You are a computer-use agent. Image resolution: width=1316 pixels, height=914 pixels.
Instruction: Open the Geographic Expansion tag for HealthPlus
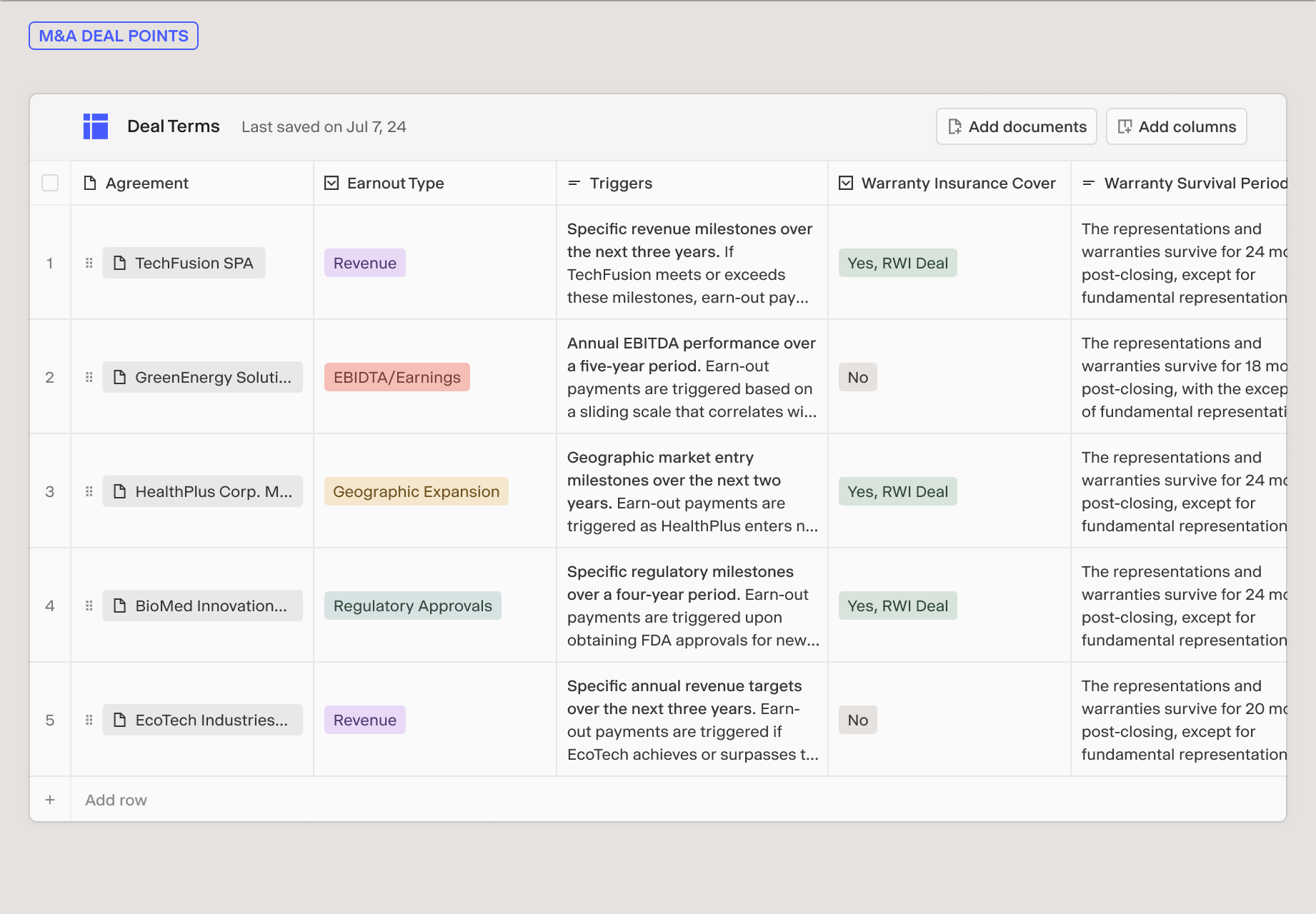pyautogui.click(x=416, y=491)
